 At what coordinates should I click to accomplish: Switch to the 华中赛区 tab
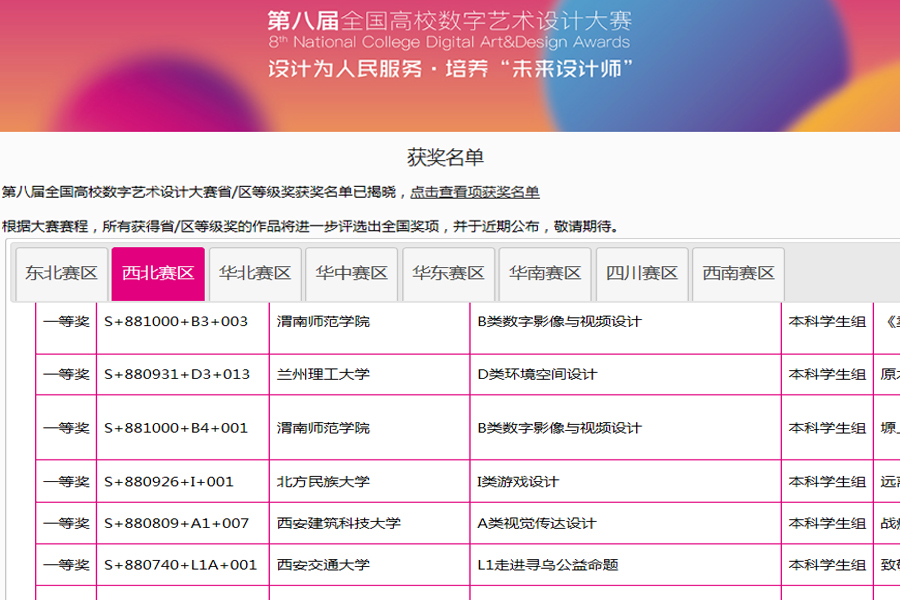click(x=351, y=273)
